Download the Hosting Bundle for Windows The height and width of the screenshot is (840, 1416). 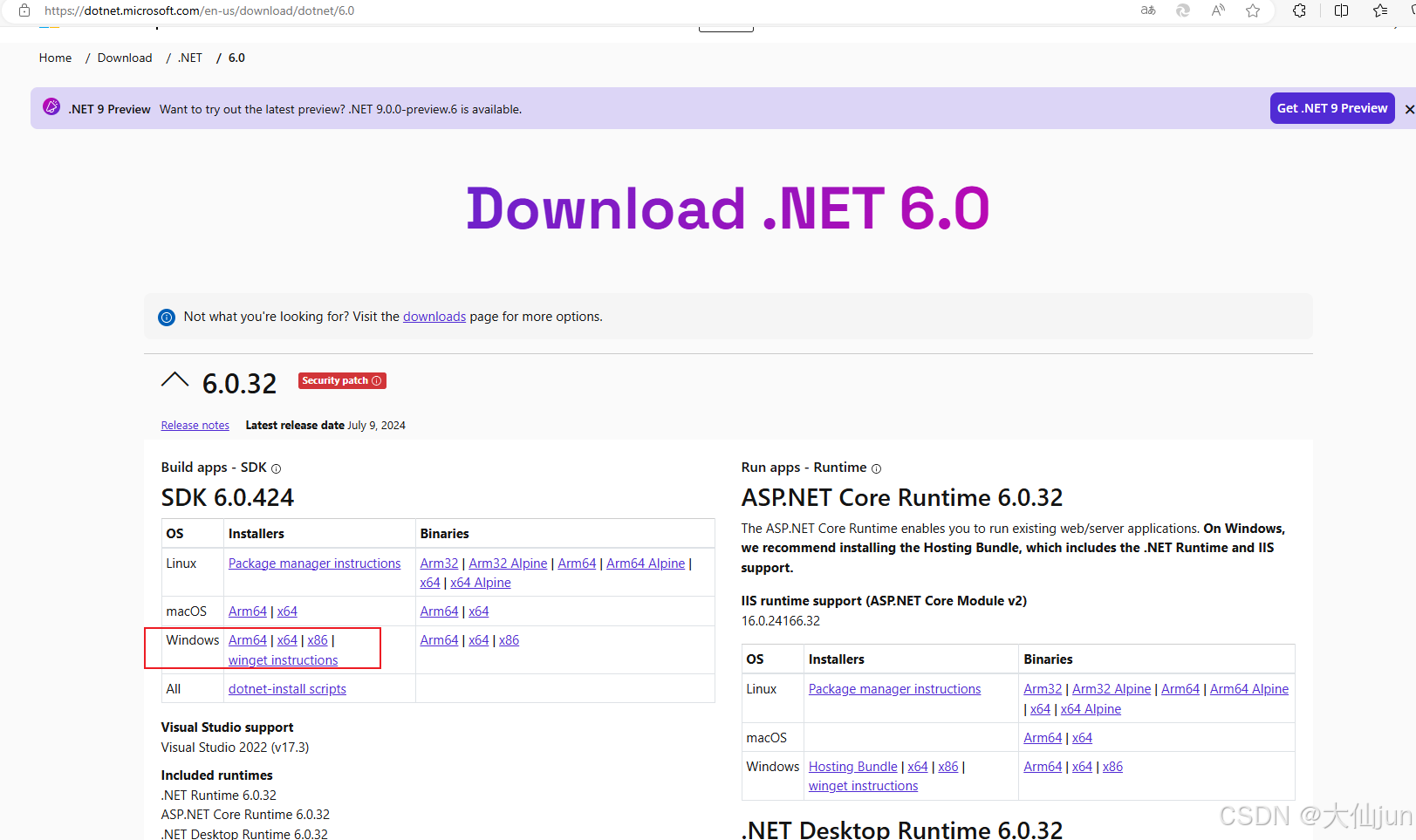(x=852, y=766)
